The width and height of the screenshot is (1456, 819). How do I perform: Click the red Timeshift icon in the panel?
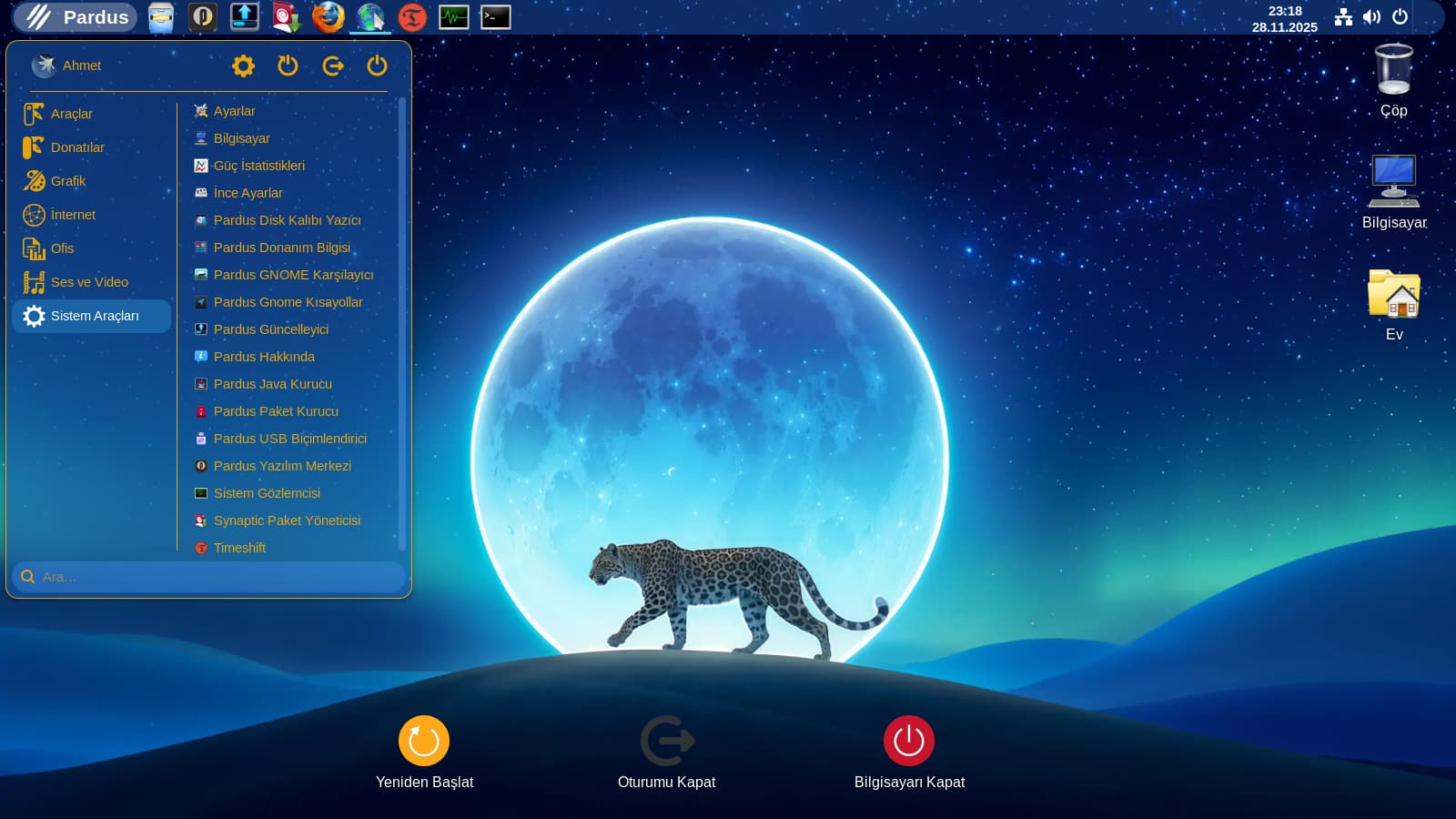point(412,17)
